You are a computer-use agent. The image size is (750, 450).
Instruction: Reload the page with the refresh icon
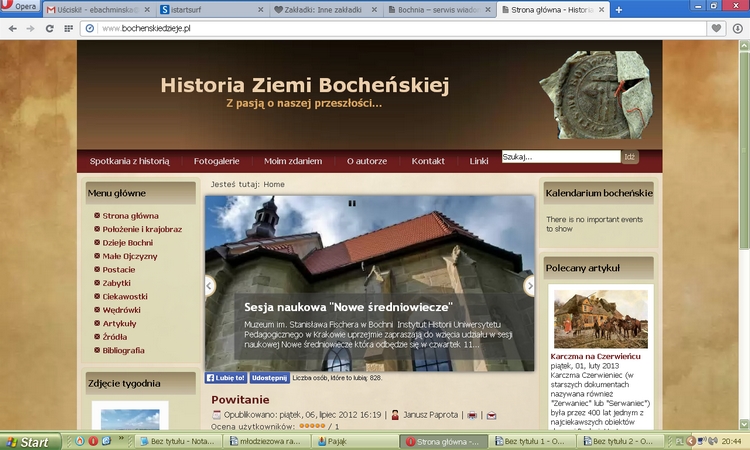coord(49,29)
